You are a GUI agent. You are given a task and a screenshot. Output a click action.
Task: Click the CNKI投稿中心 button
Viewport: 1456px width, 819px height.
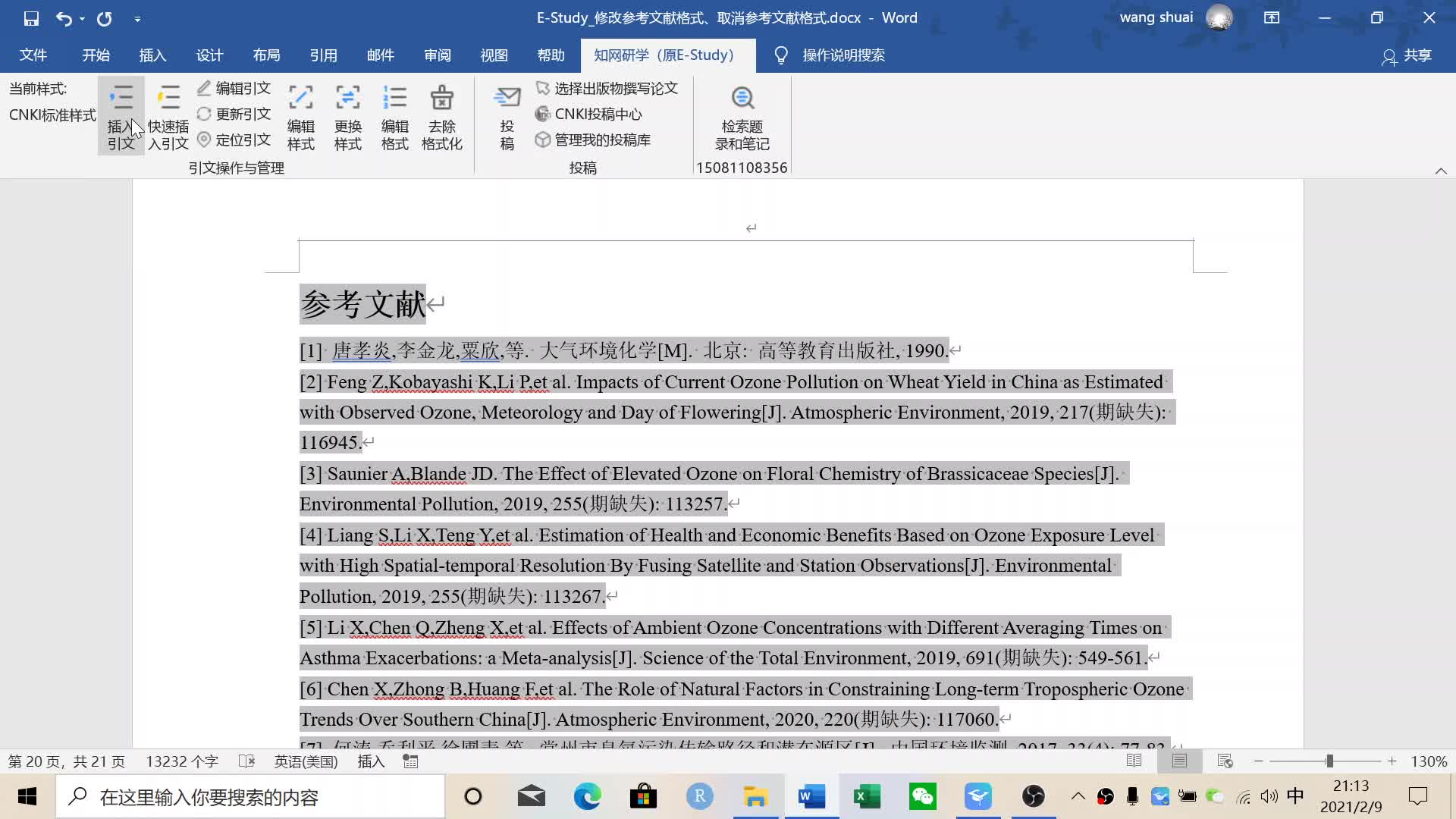tap(598, 114)
